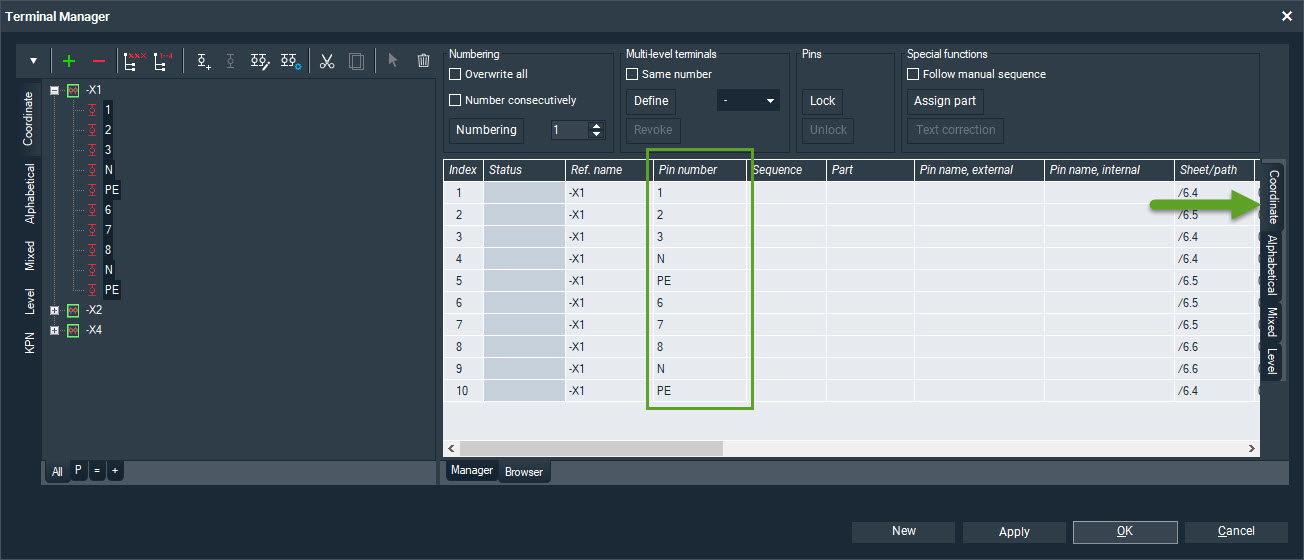This screenshot has height=560, width=1304.
Task: Click the Pin number column header
Action: coord(699,170)
